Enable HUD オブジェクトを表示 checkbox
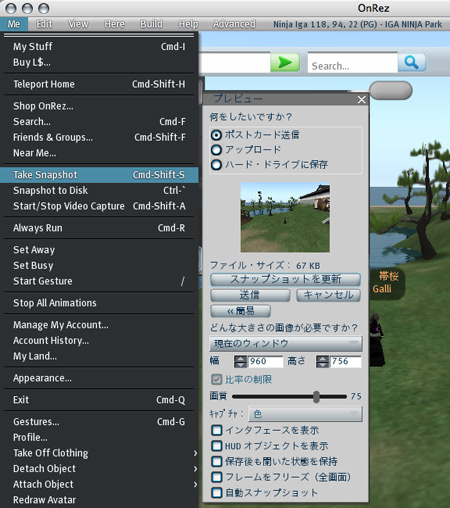 (x=217, y=446)
